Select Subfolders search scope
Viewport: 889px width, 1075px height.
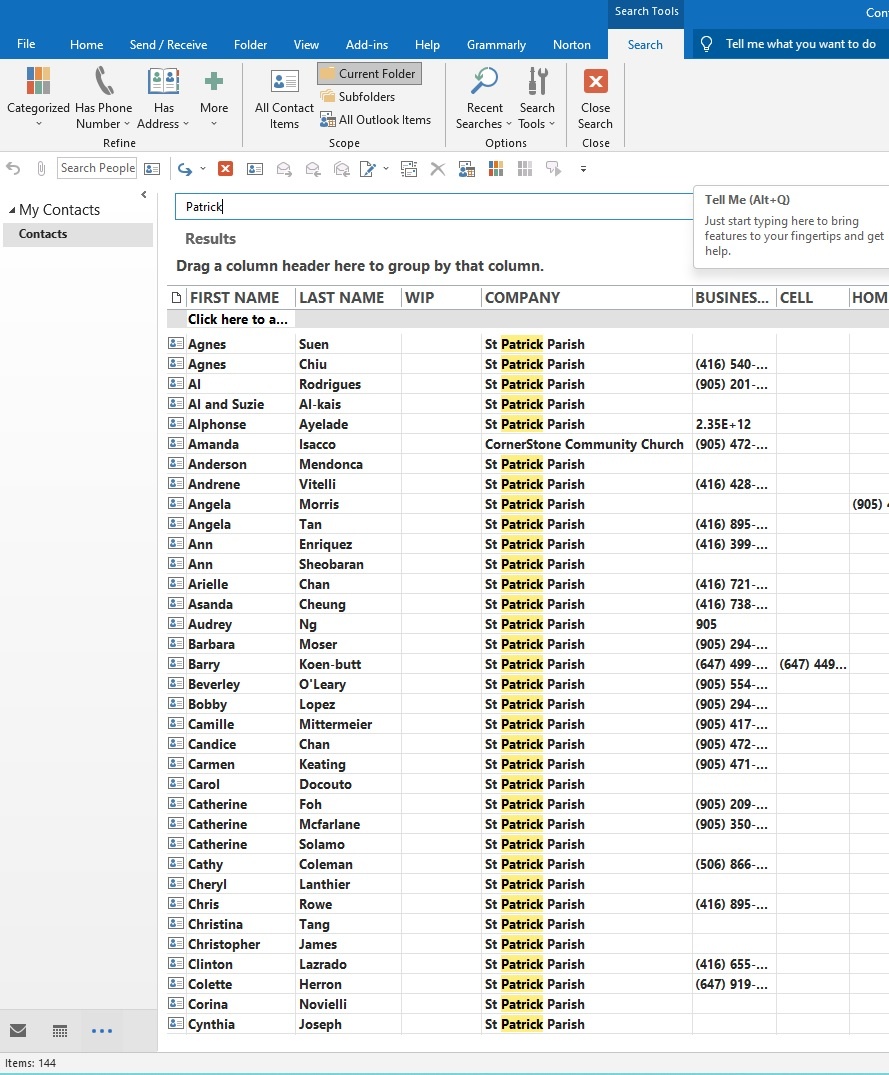coord(358,97)
